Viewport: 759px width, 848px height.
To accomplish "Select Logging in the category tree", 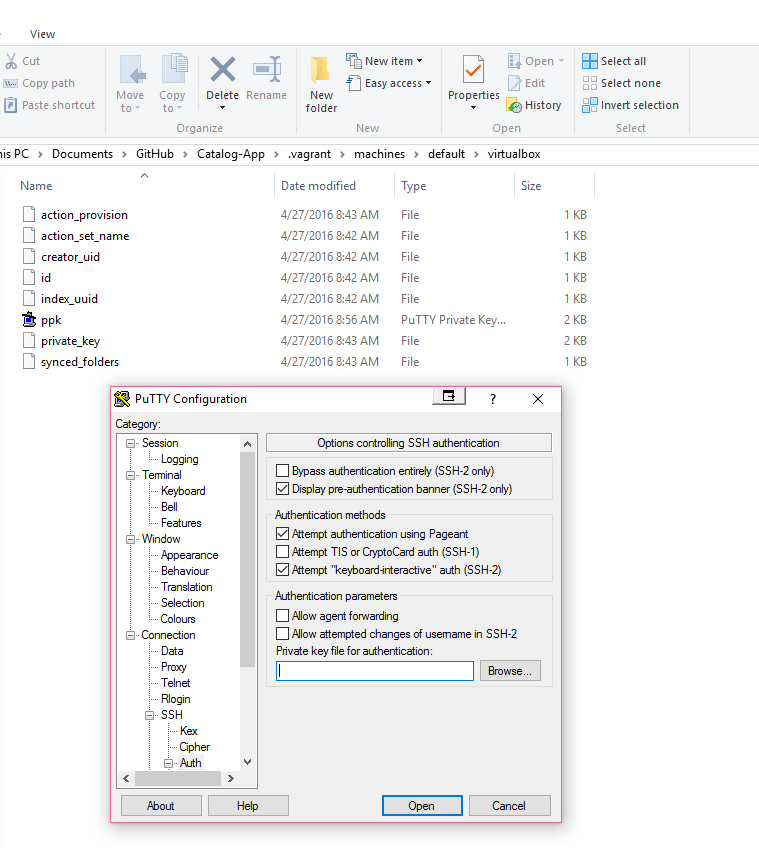I will pyautogui.click(x=180, y=459).
